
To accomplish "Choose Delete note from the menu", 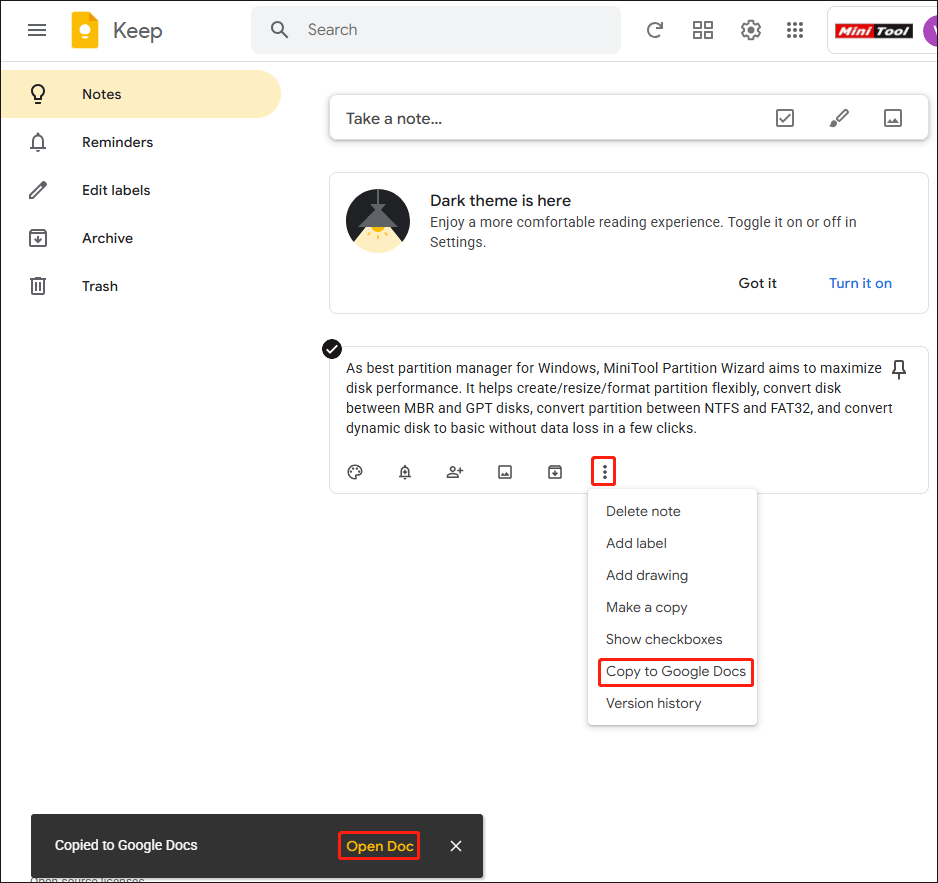I will click(672, 511).
